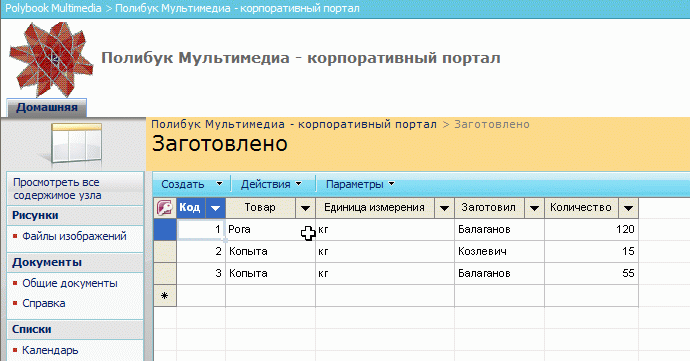690x361 pixels.
Task: Open the Параметры menu
Action: coord(360,184)
